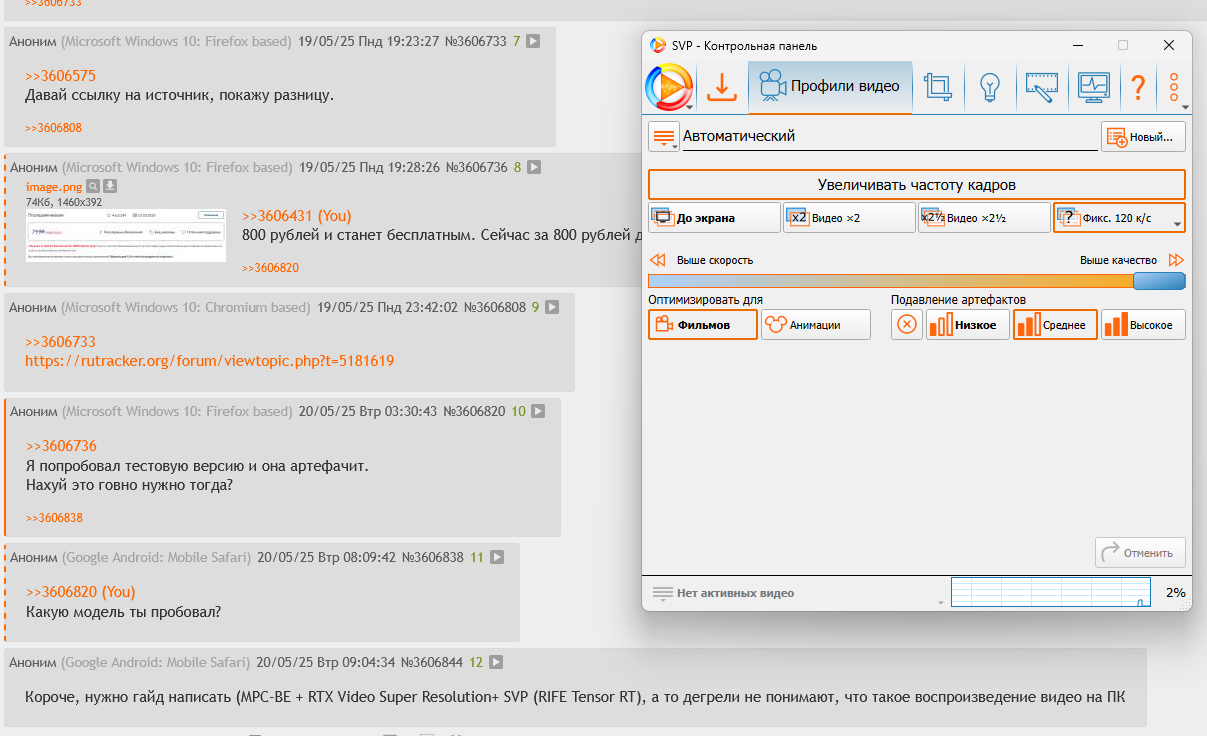Open the rutracker.org forum link
The height and width of the screenshot is (736, 1207).
pyautogui.click(x=209, y=360)
